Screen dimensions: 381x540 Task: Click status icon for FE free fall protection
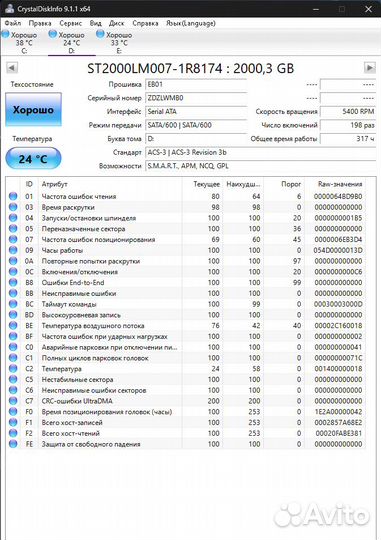[13, 444]
